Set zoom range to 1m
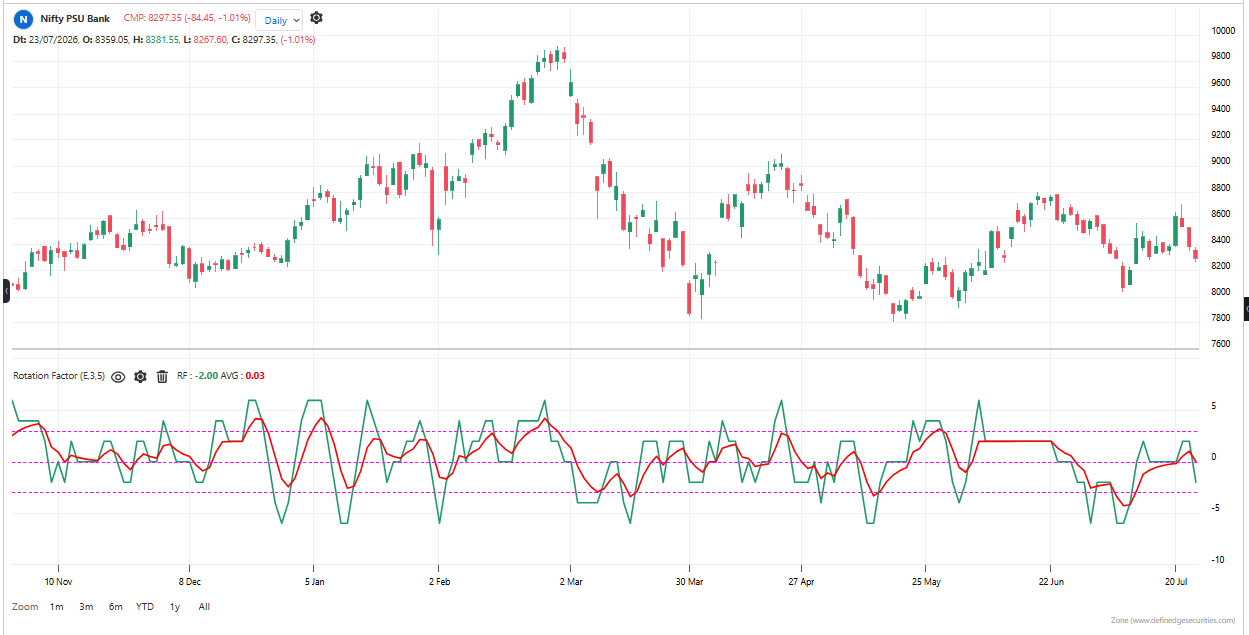The image size is (1249, 635). coord(57,607)
